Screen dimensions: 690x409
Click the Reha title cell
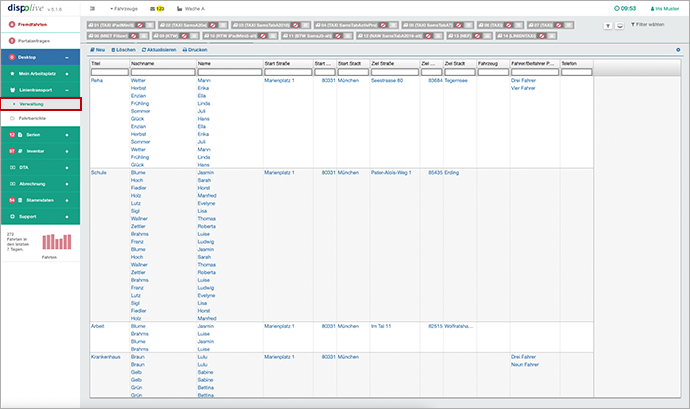[x=97, y=81]
